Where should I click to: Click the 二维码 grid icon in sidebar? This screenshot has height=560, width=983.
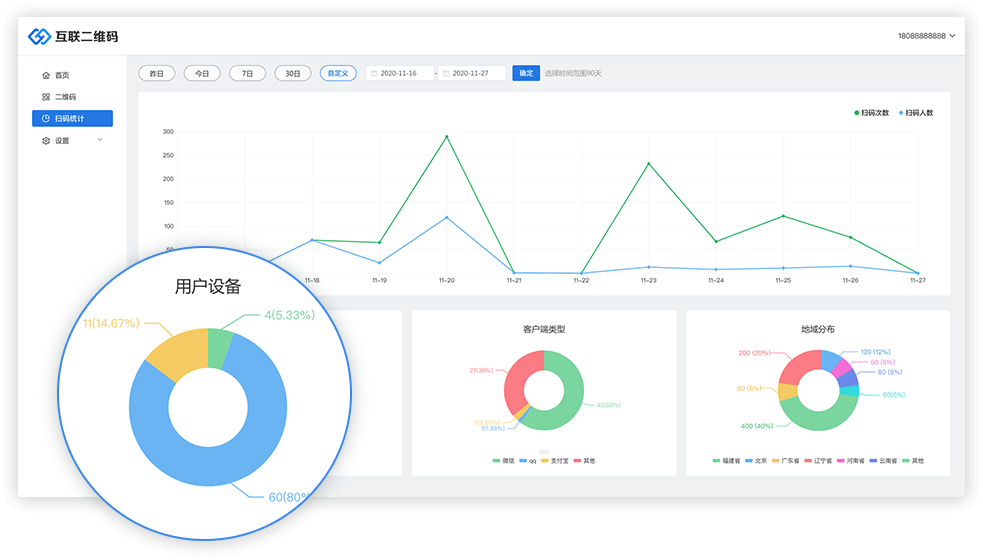point(46,97)
